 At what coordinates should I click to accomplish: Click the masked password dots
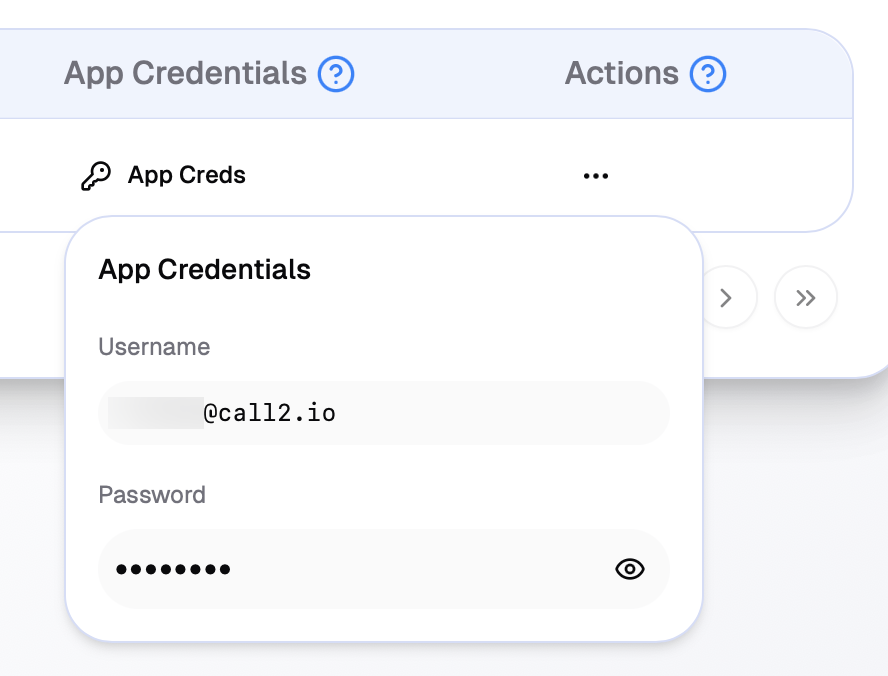click(173, 570)
